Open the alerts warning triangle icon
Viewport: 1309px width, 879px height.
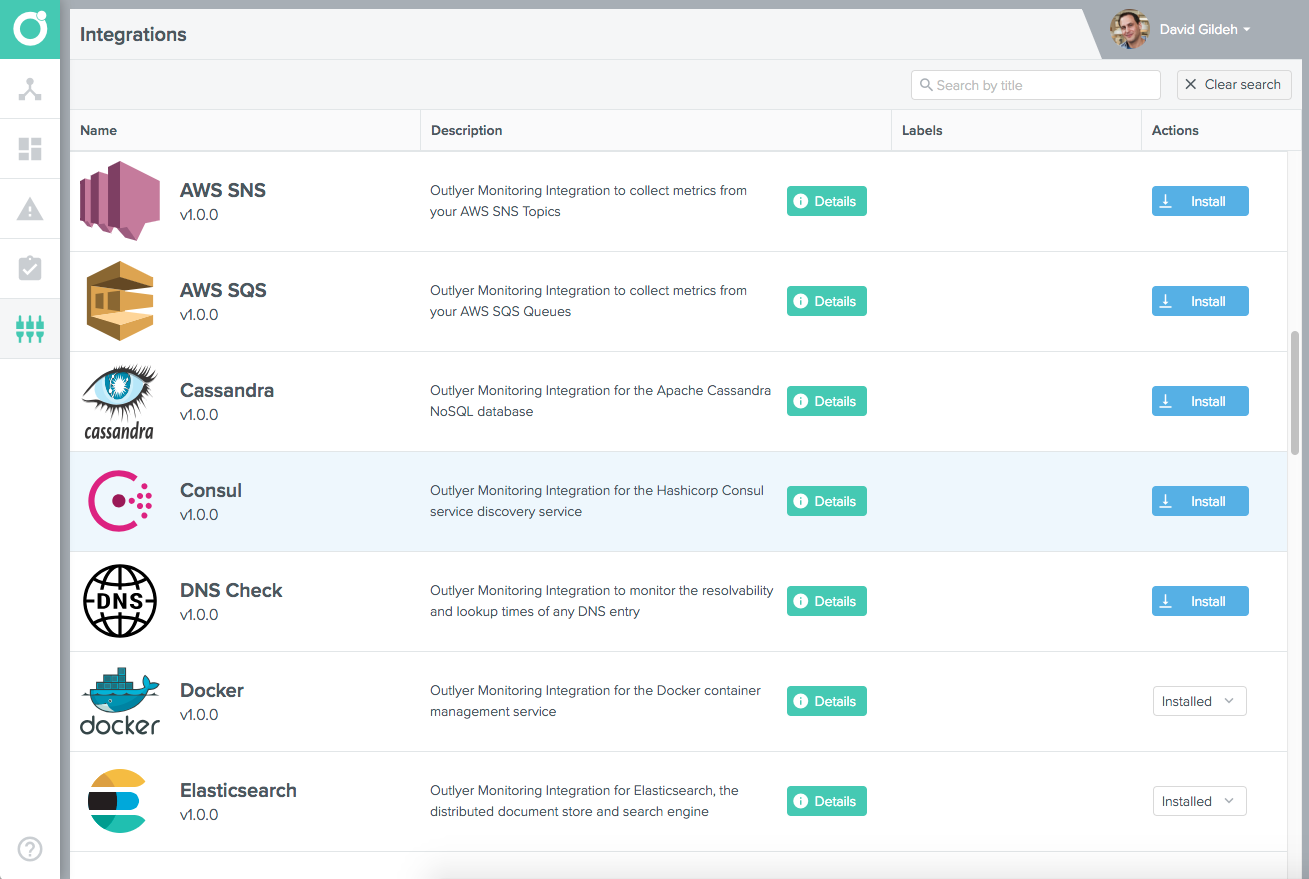click(30, 209)
